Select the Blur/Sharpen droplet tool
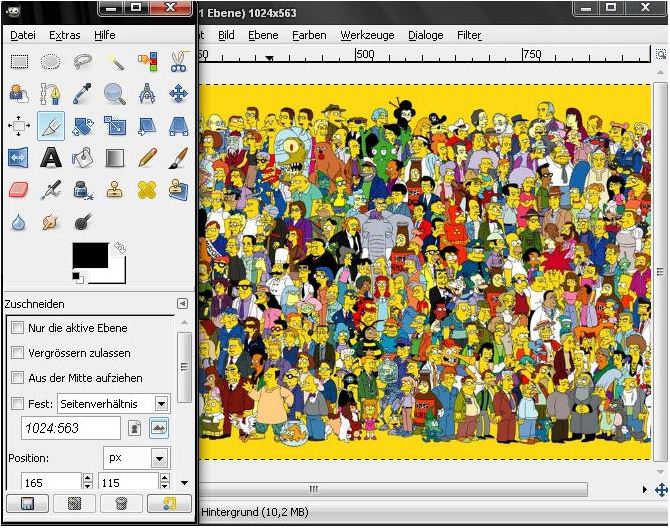 (18, 222)
